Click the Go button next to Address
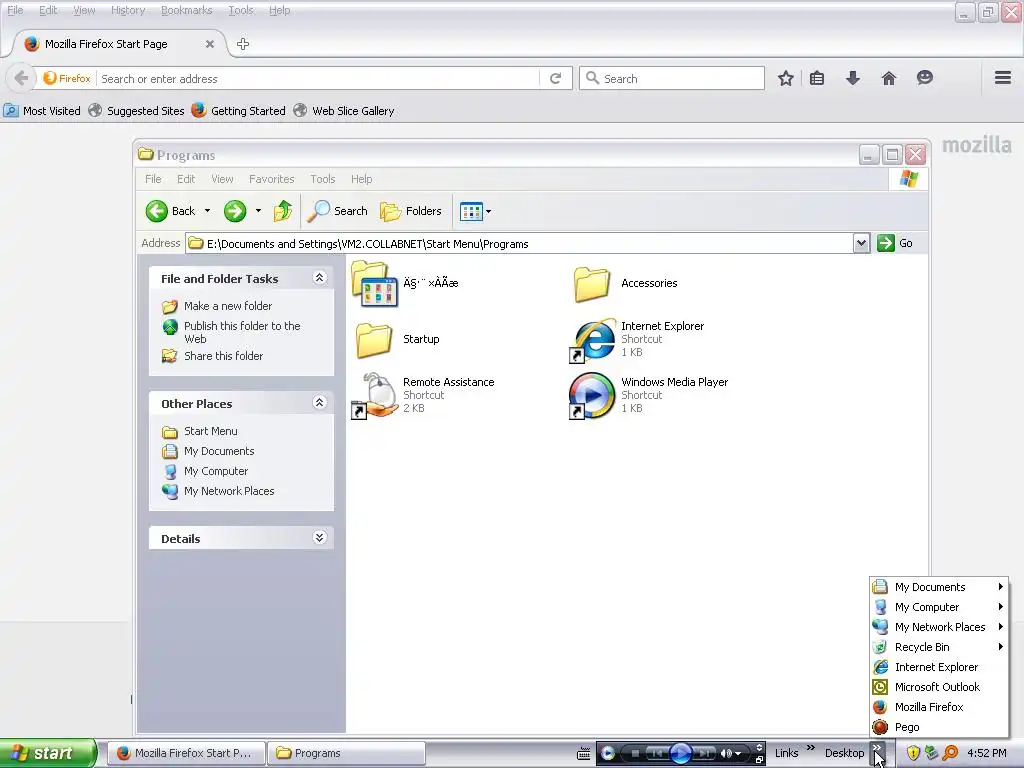The image size is (1024, 768). [895, 243]
